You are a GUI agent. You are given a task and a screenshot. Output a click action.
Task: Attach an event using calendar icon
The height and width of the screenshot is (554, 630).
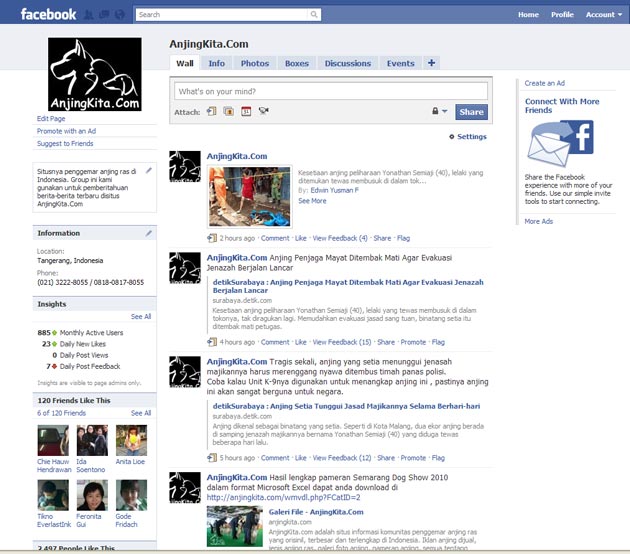(245, 111)
